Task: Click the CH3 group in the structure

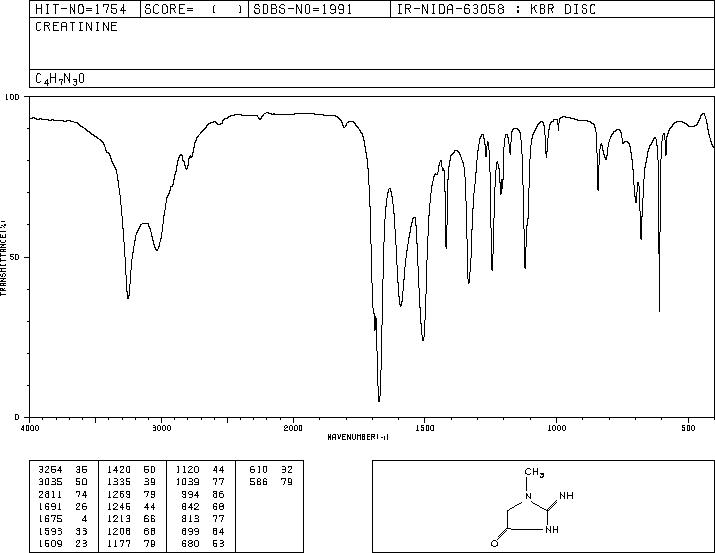Action: (x=534, y=472)
